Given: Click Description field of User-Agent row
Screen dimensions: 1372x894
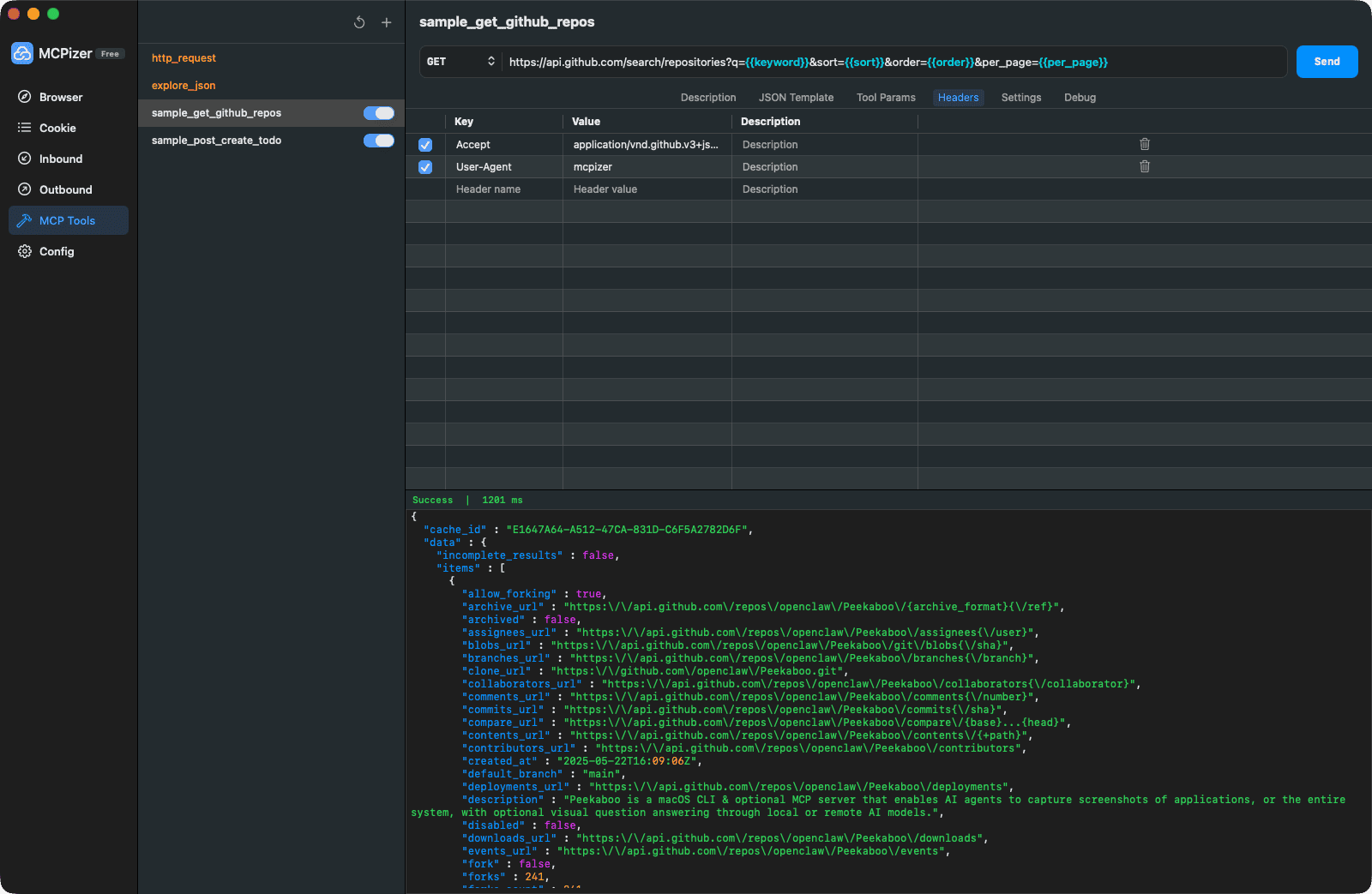Looking at the screenshot, I should tap(825, 167).
